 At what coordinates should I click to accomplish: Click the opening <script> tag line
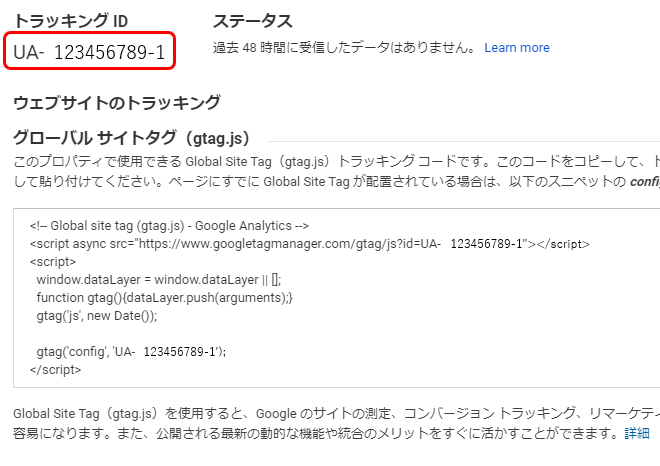click(53, 262)
